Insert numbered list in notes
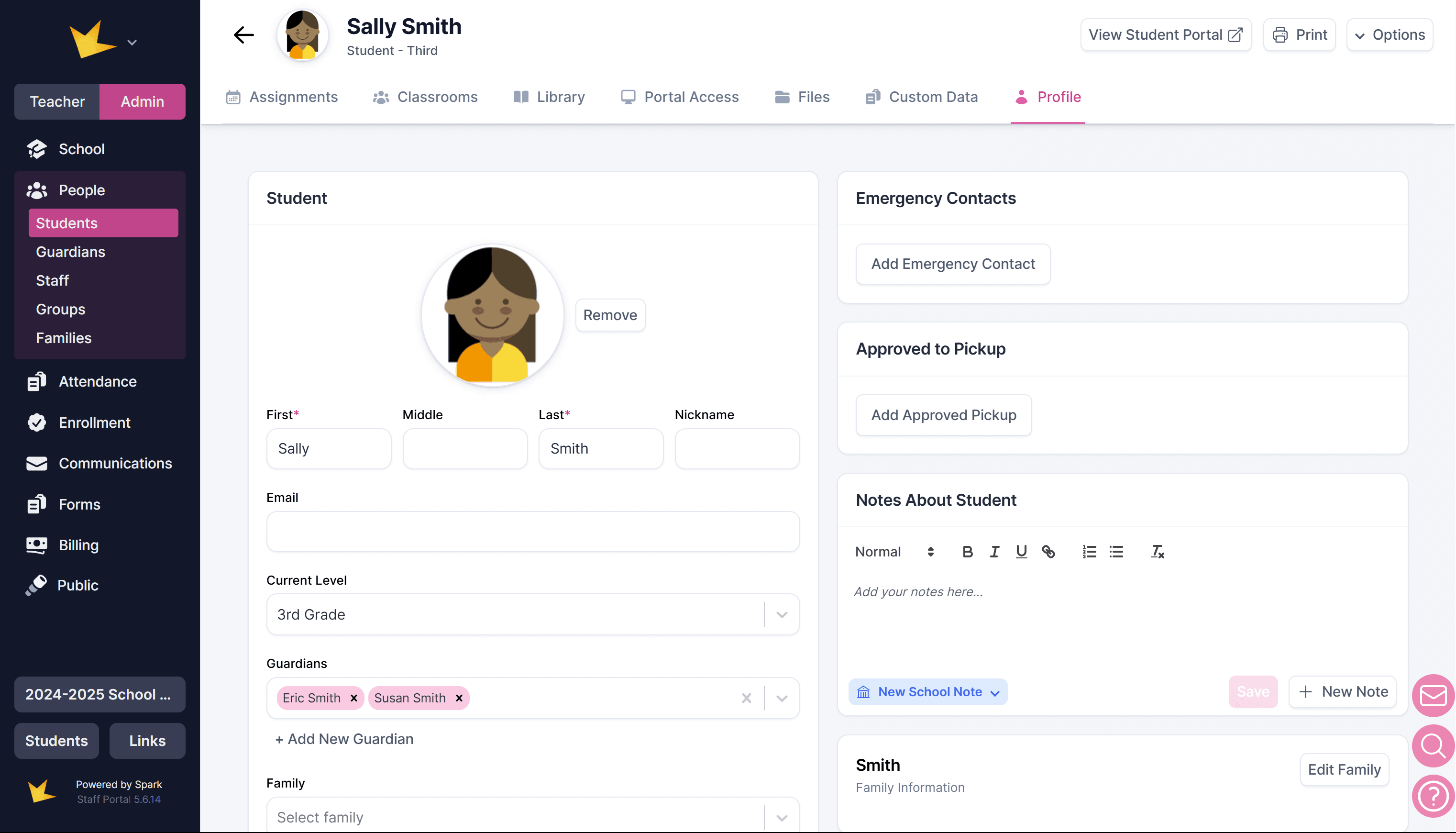This screenshot has height=833, width=1456. (1089, 552)
